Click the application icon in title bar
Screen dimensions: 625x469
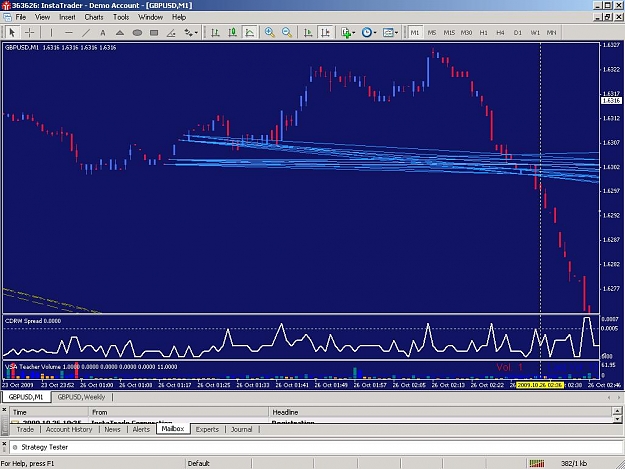5,5
